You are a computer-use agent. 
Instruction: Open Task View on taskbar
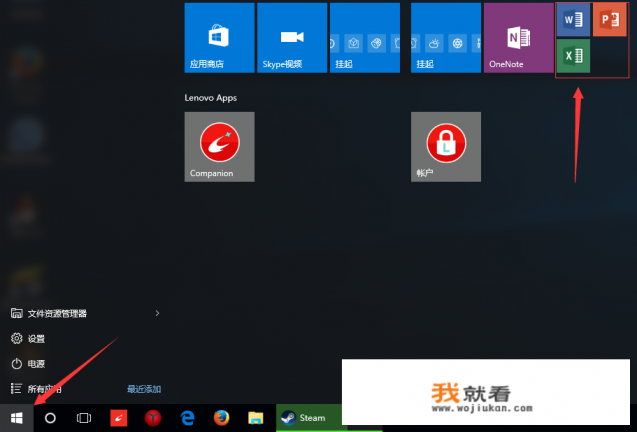(x=84, y=418)
